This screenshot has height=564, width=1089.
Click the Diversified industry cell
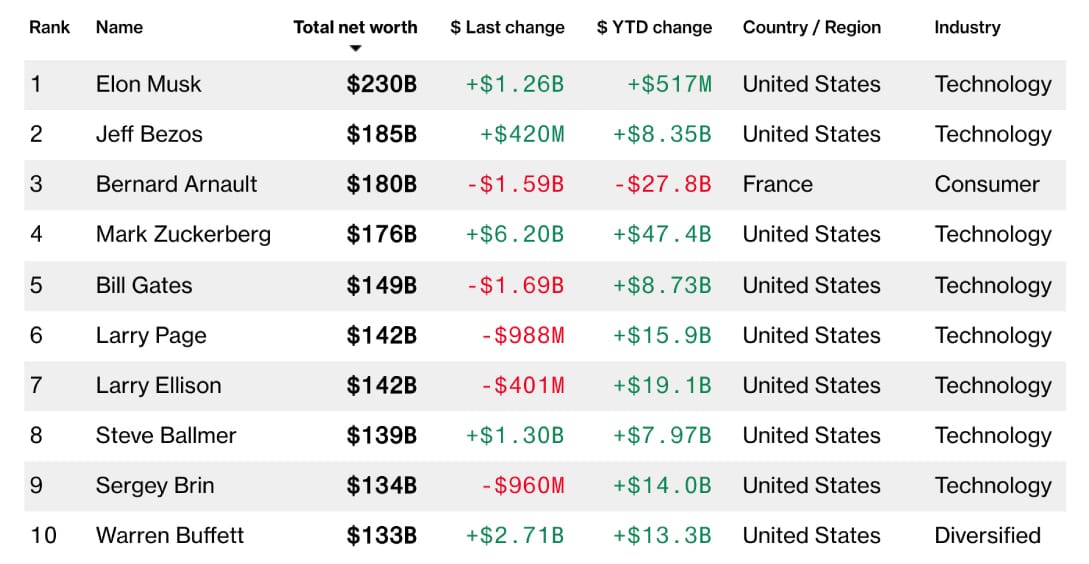[988, 535]
